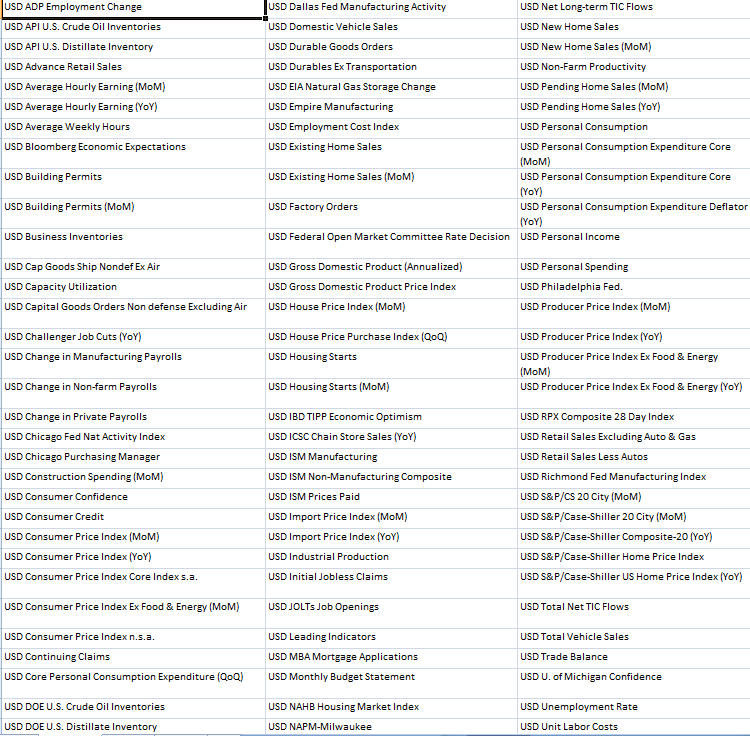Click USD MBA Mortgage Applications cell
This screenshot has width=750, height=736.
391,659
